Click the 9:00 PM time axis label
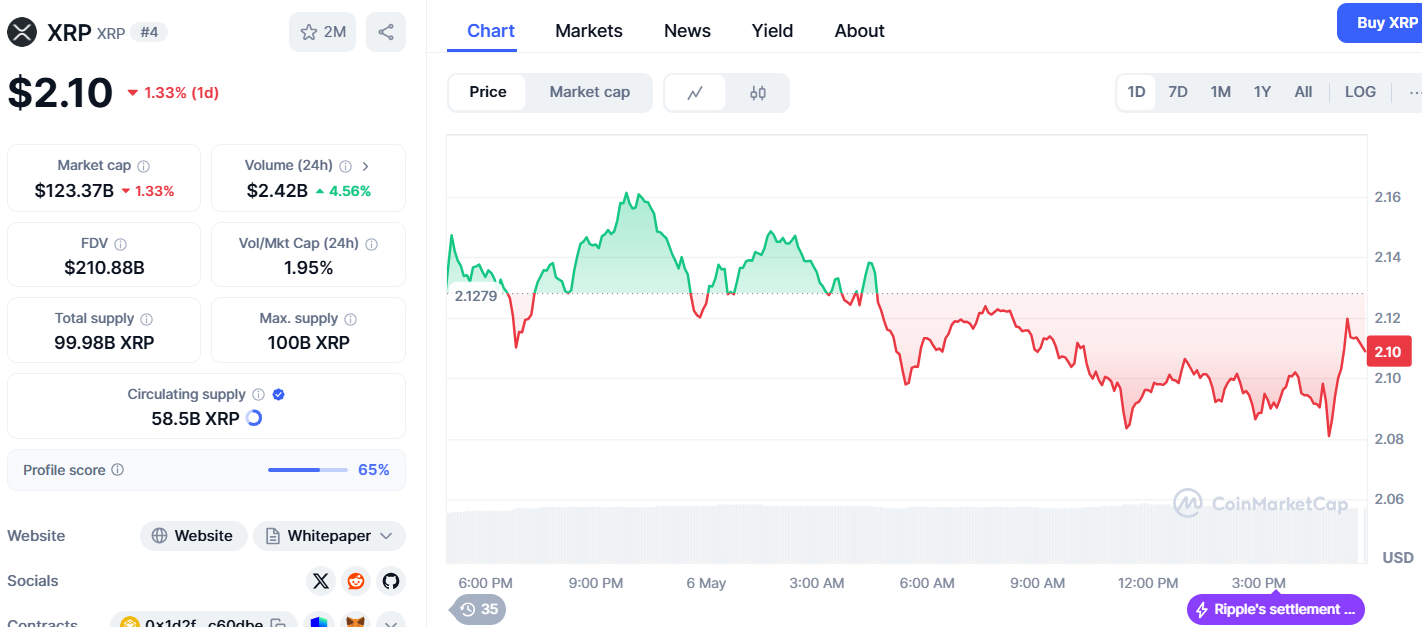This screenshot has width=1422, height=627. click(596, 583)
